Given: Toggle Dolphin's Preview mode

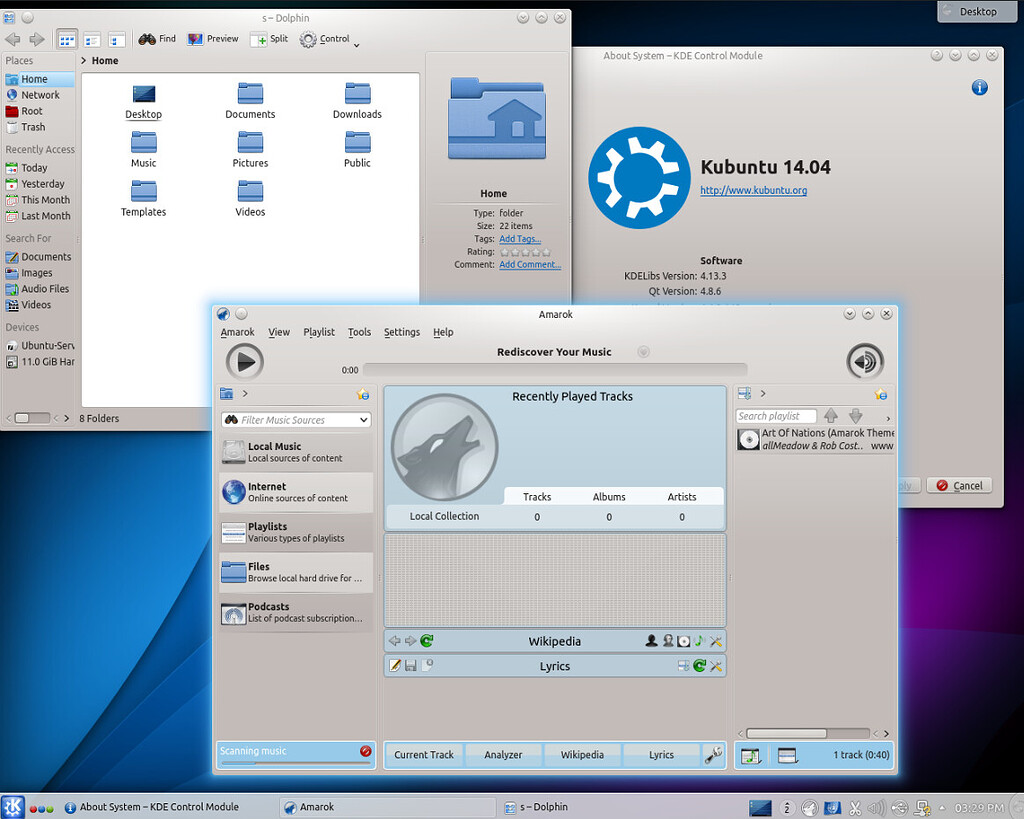Looking at the screenshot, I should pos(213,39).
